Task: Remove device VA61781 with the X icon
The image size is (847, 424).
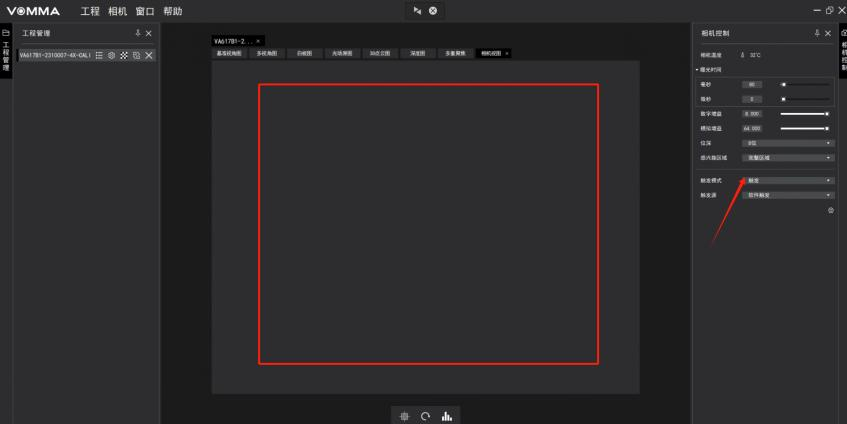Action: (149, 55)
